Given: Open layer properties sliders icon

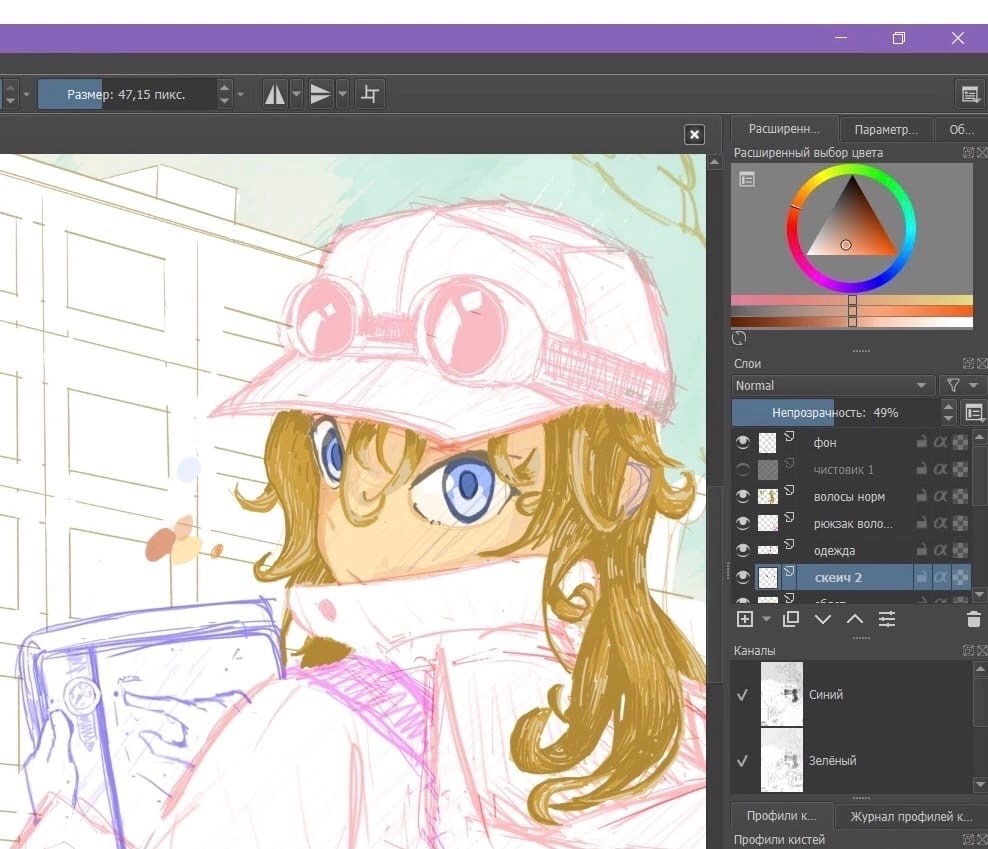Looking at the screenshot, I should [x=887, y=619].
